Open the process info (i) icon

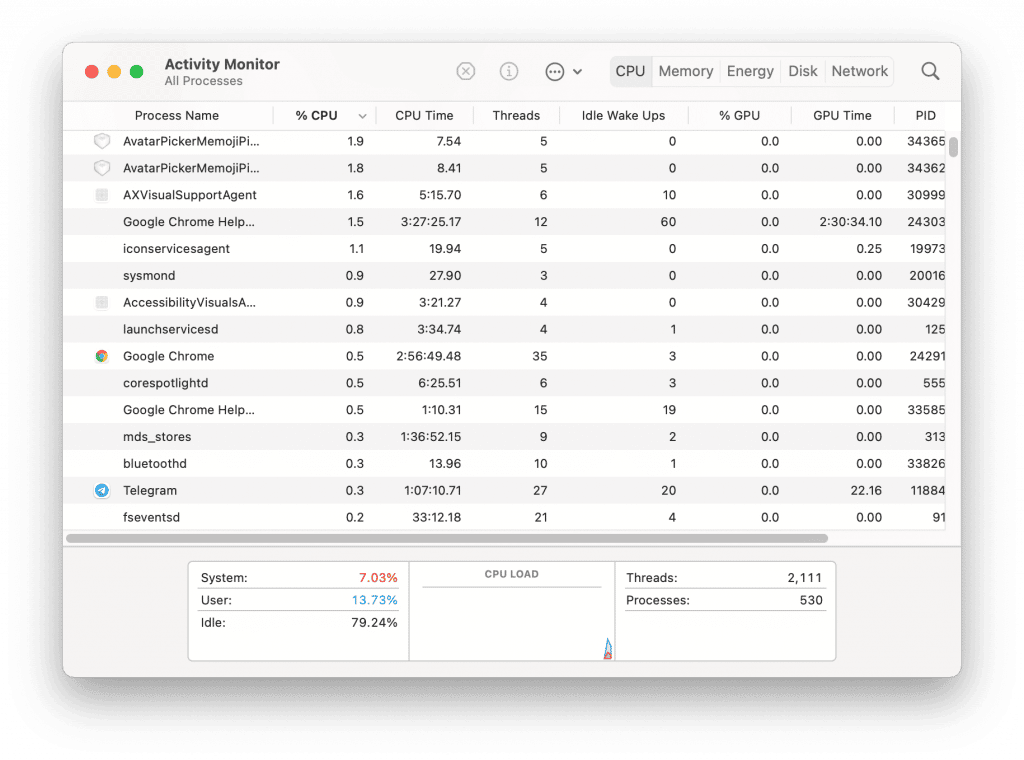[509, 71]
